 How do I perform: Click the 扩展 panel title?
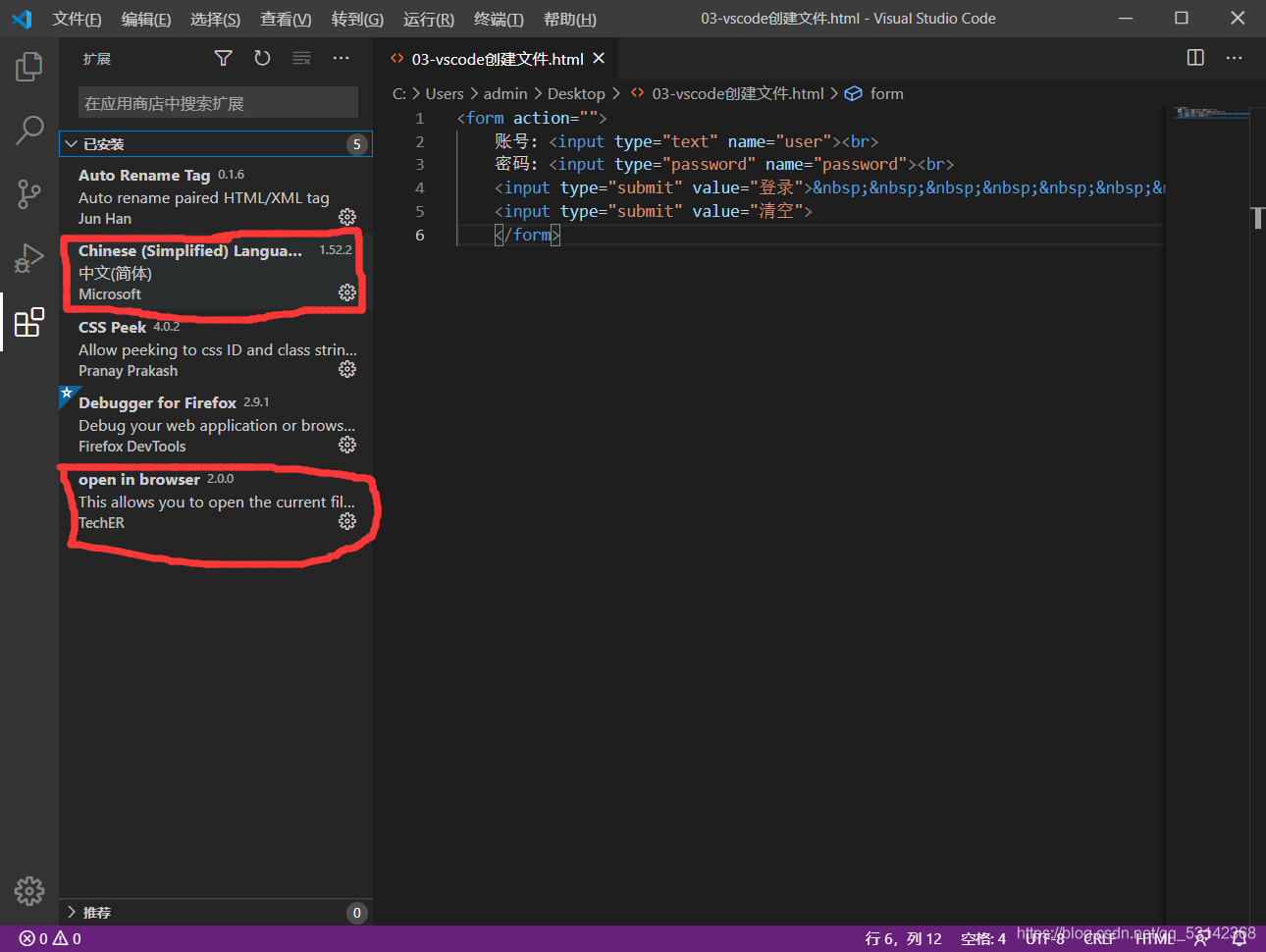97,59
